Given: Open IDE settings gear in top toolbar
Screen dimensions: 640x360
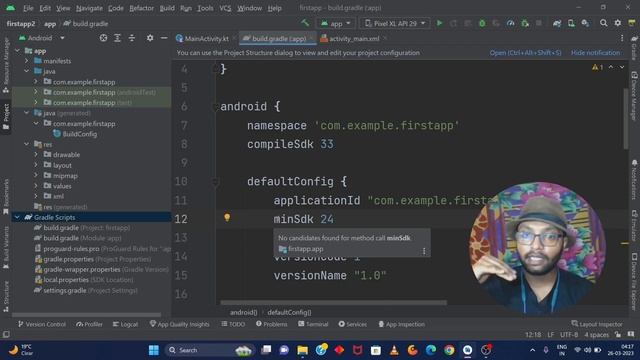Looking at the screenshot, I should pos(618,23).
